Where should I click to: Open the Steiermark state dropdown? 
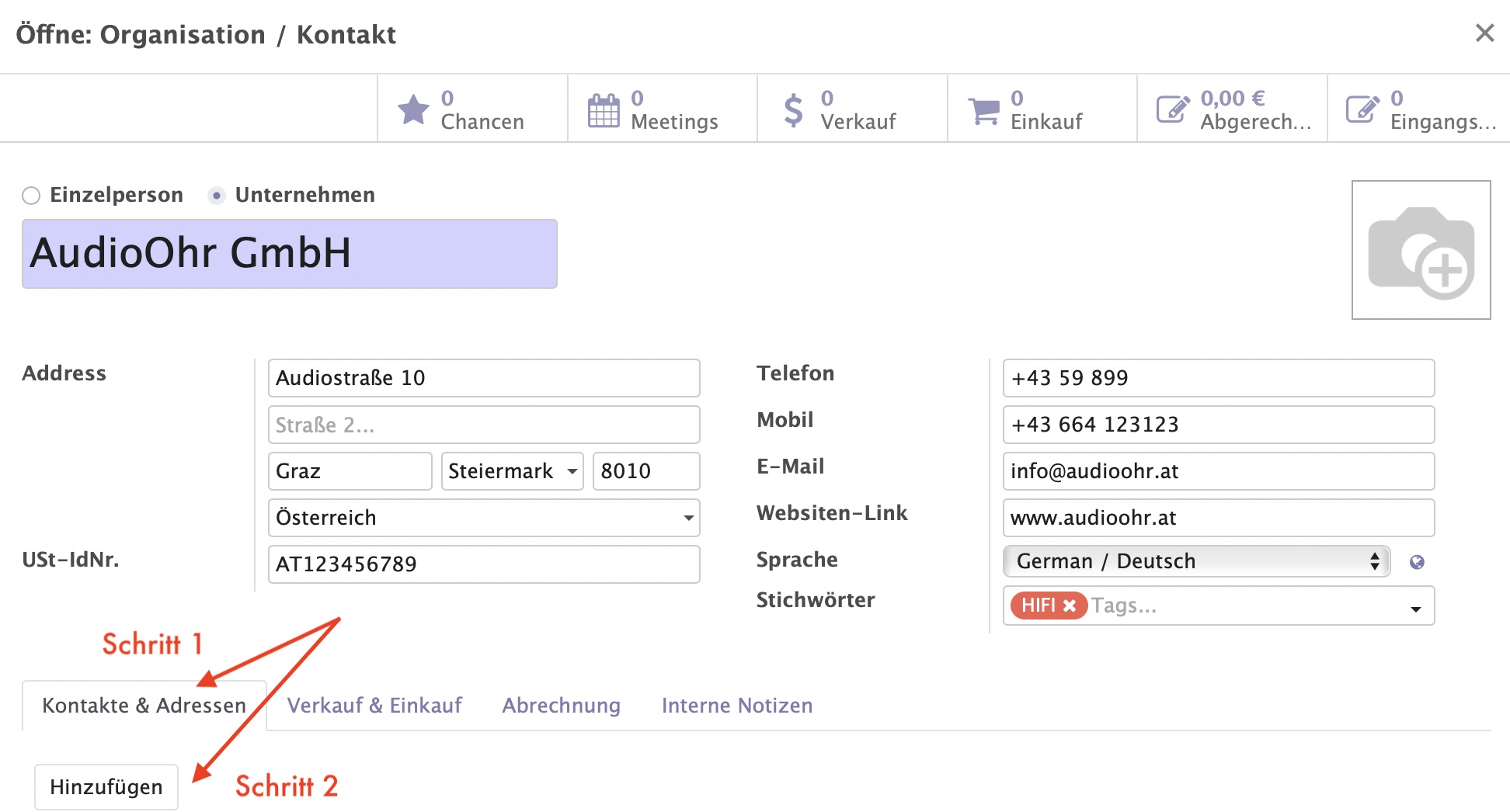click(513, 471)
